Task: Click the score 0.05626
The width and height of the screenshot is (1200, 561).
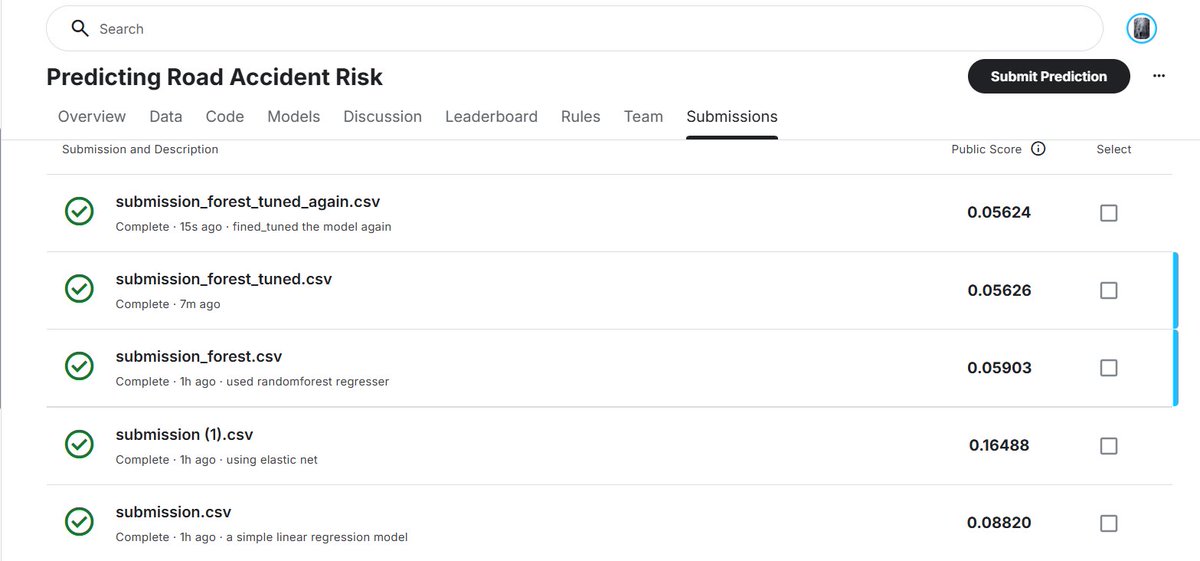Action: click(x=999, y=290)
